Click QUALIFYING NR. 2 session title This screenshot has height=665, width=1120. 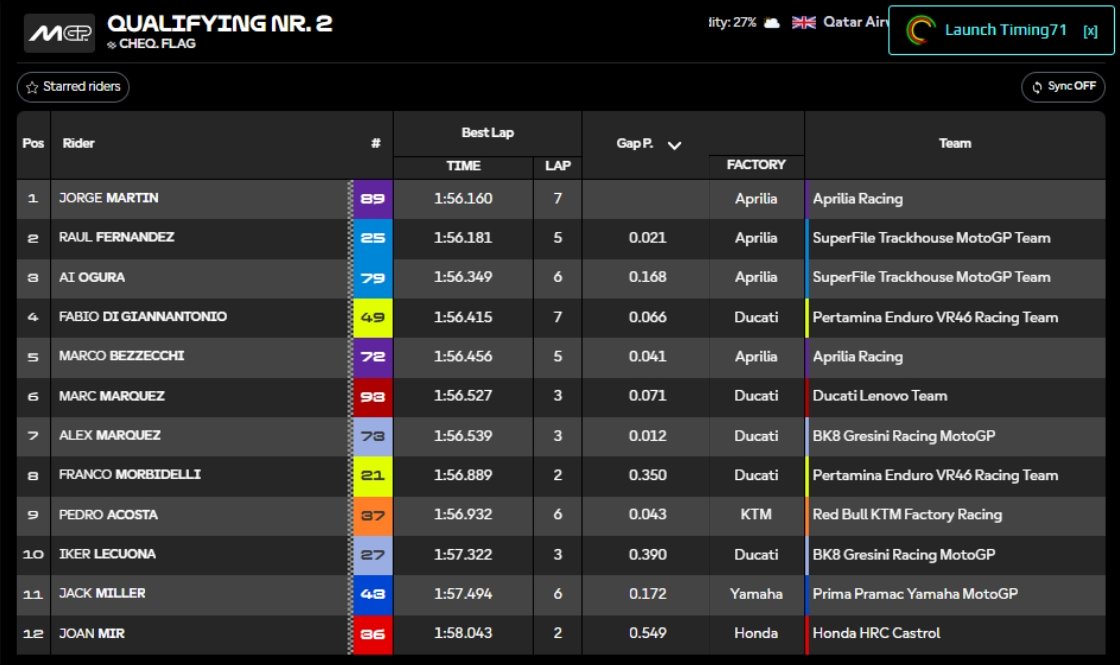pyautogui.click(x=220, y=24)
